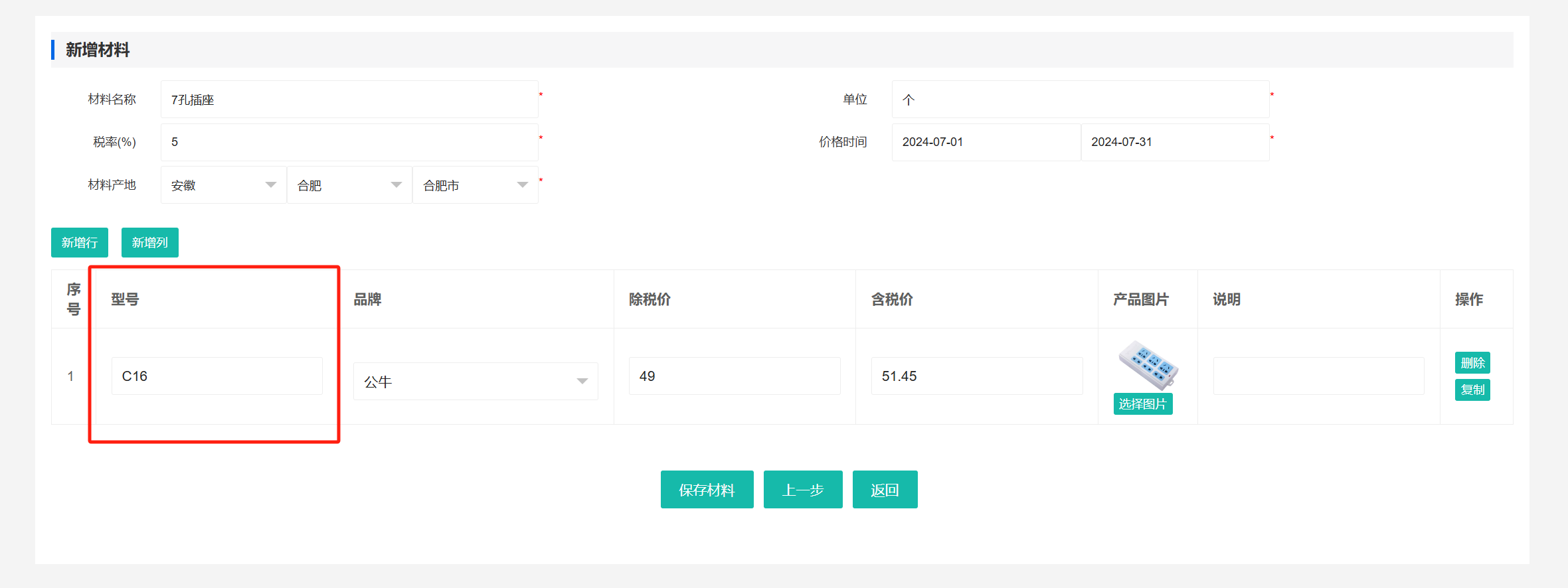Click the 单位 input field
The image size is (1568, 588).
(x=1079, y=100)
